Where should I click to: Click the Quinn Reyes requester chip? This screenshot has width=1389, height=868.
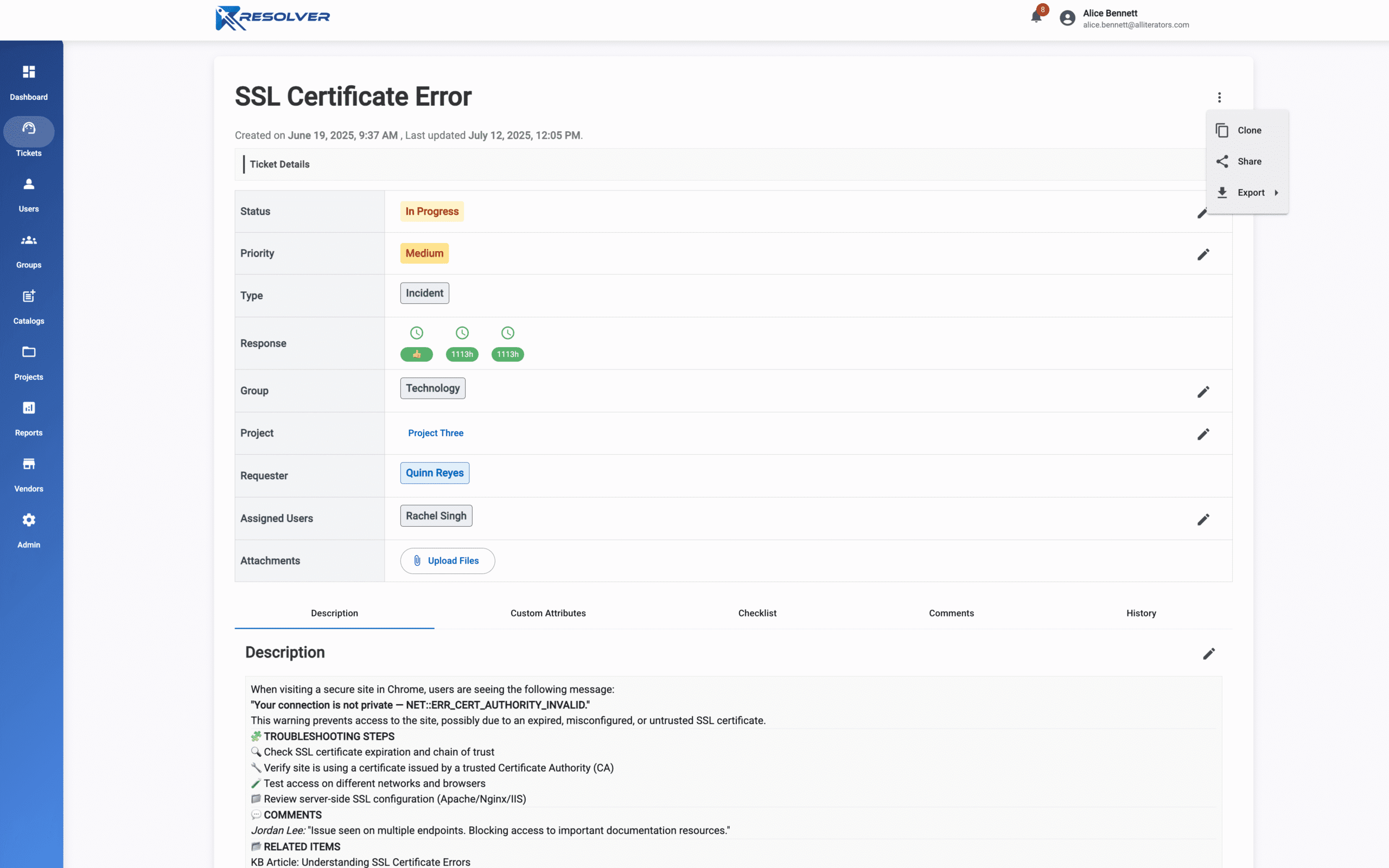(435, 473)
